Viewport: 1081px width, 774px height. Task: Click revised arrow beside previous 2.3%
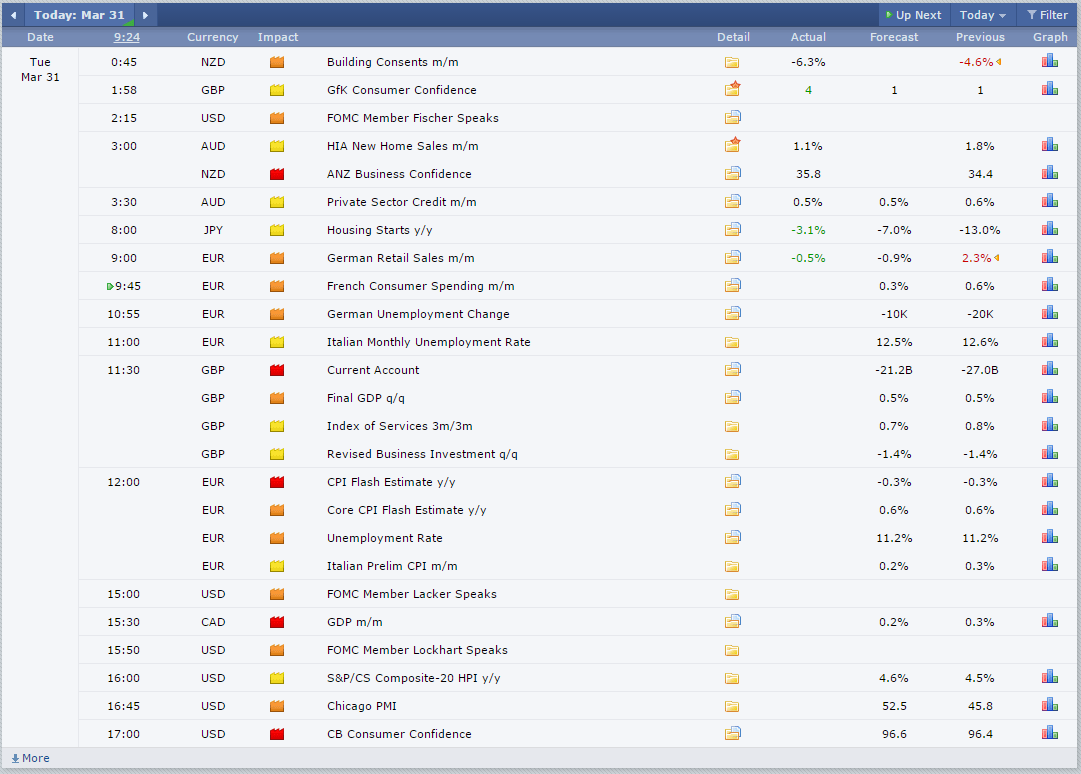tap(997, 258)
